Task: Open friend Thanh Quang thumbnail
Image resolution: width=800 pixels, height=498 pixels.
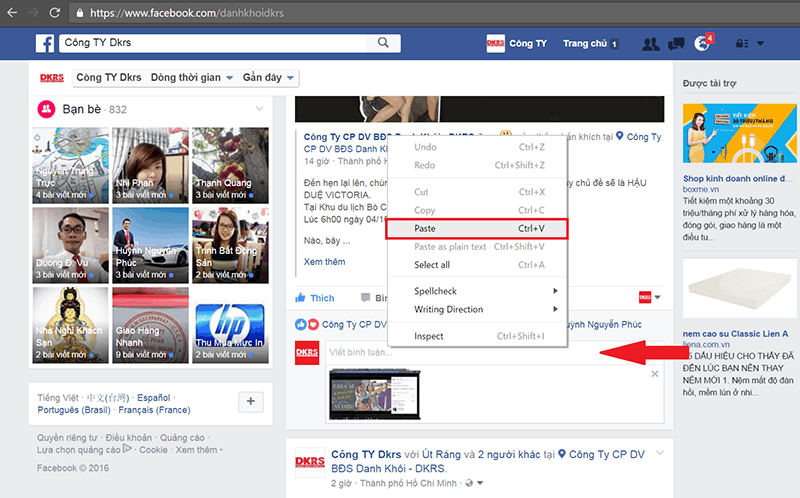Action: tap(231, 165)
